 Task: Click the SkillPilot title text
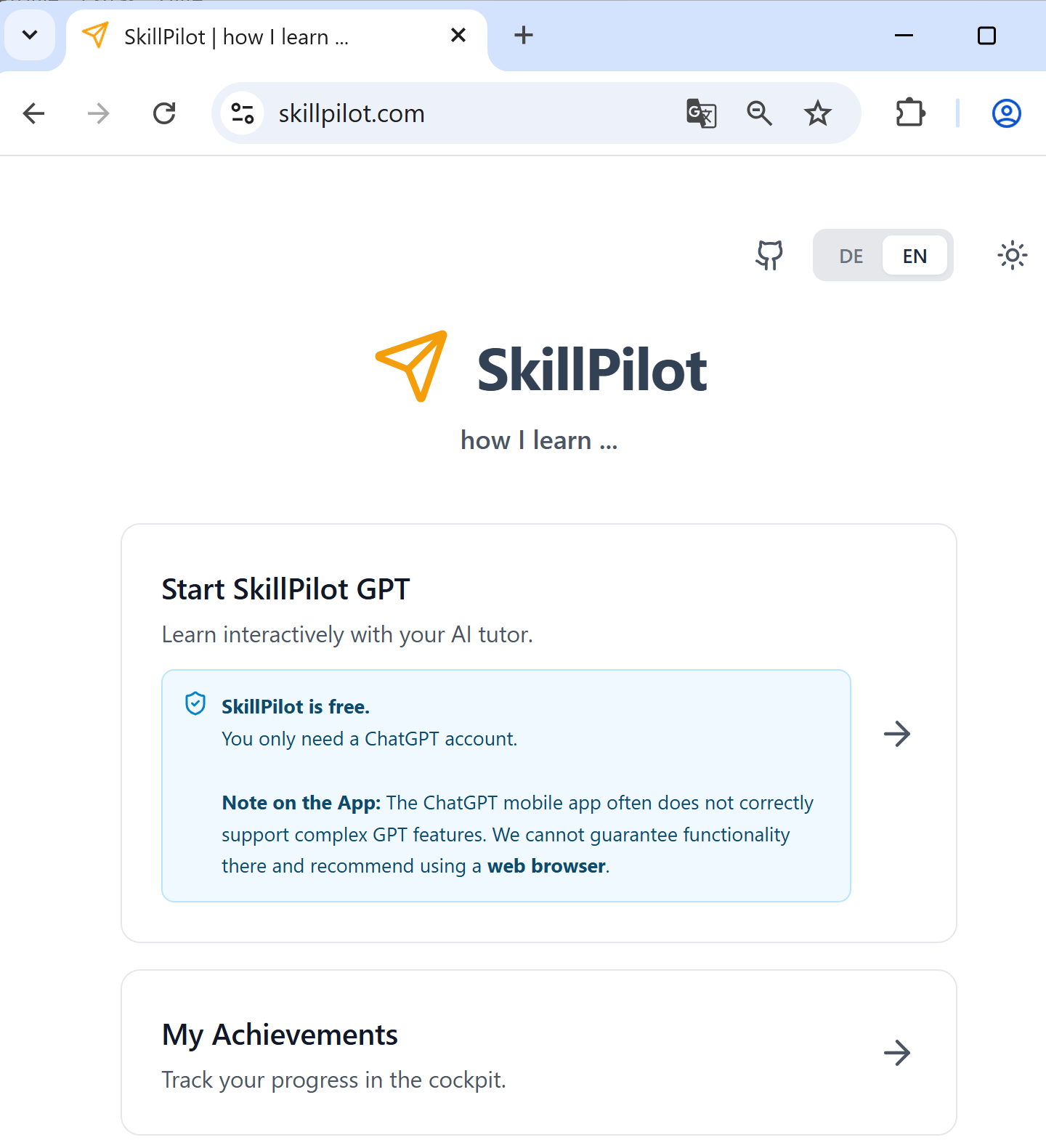click(592, 370)
